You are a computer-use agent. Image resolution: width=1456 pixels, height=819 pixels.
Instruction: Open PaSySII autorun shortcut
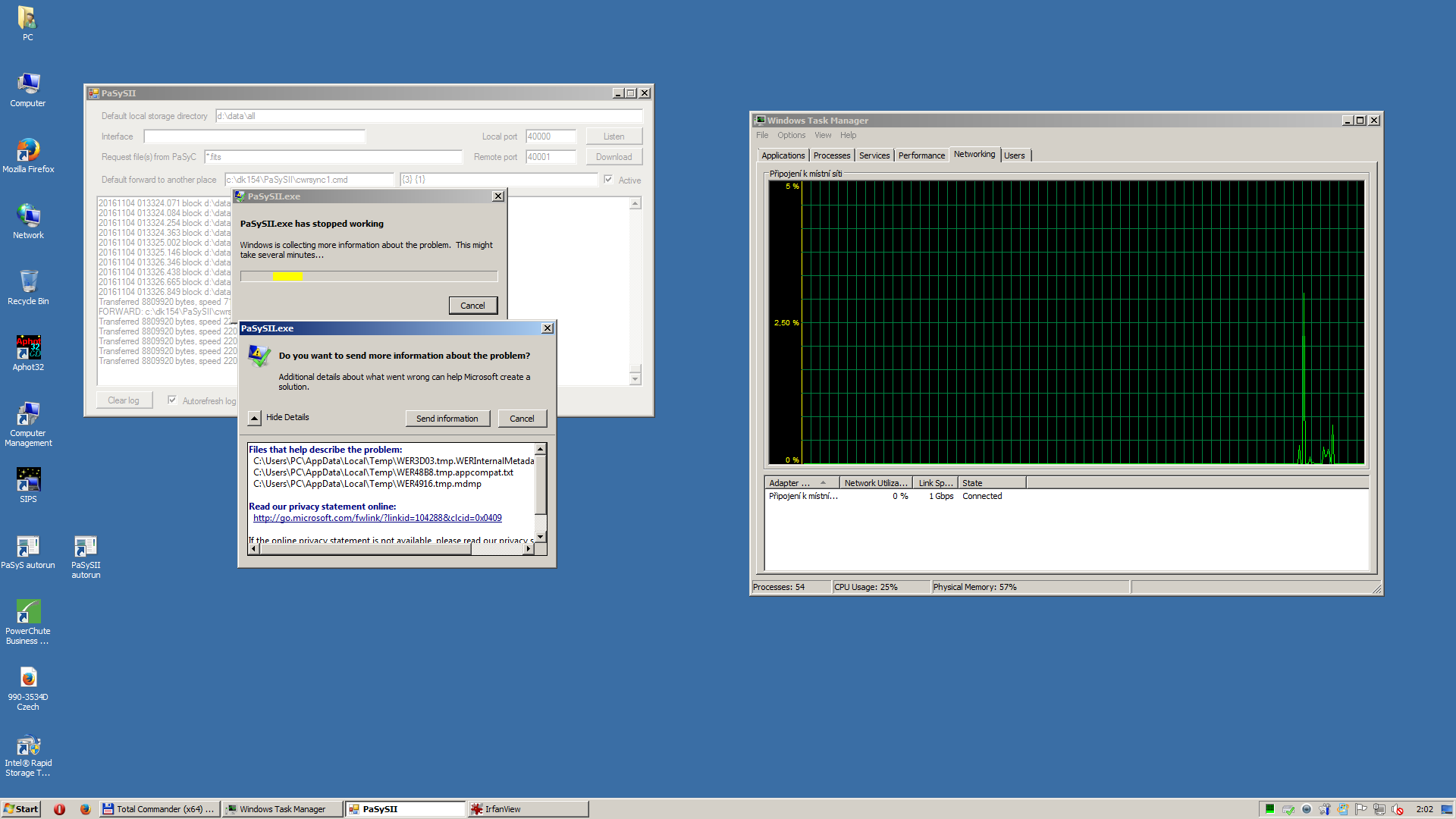coord(86,557)
